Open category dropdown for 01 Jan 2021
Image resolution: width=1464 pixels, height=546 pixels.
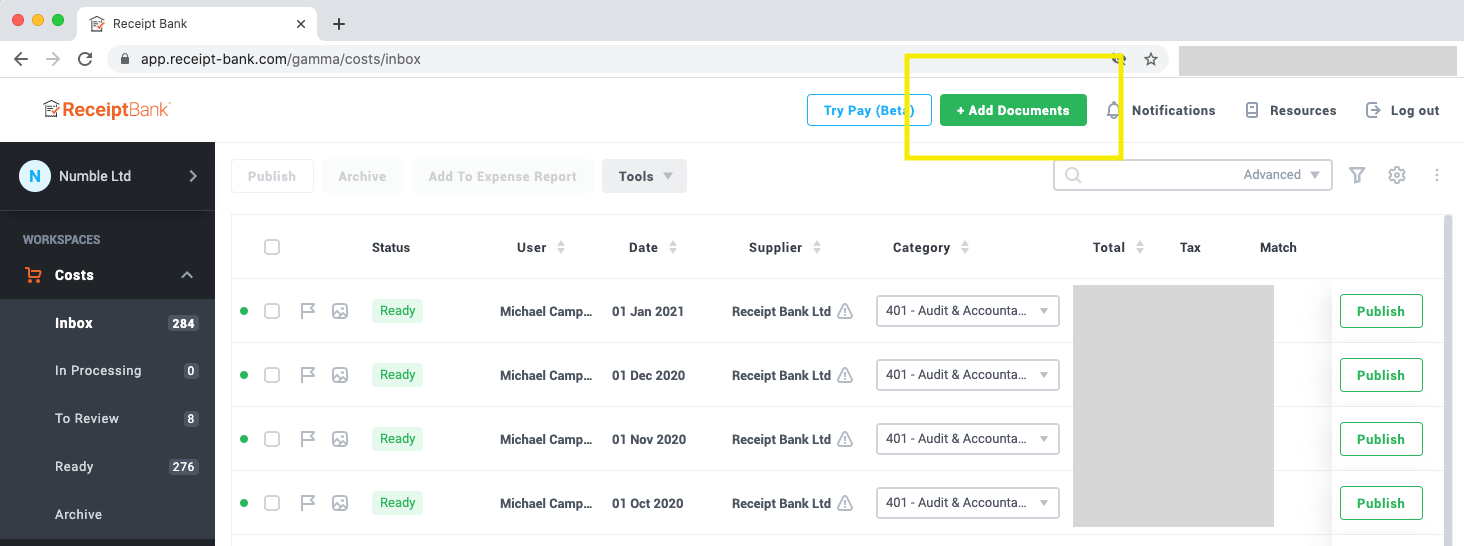pyautogui.click(x=967, y=311)
